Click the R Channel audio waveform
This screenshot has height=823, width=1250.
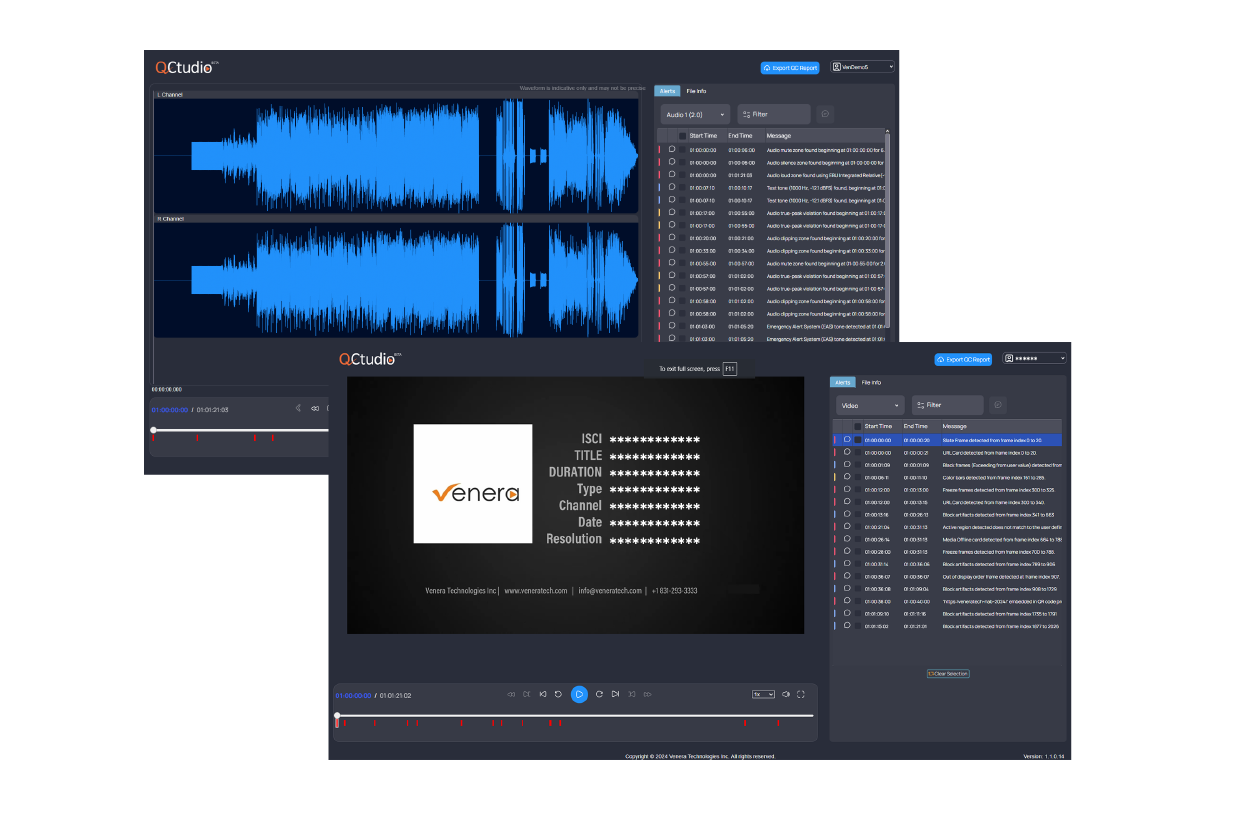pos(396,280)
